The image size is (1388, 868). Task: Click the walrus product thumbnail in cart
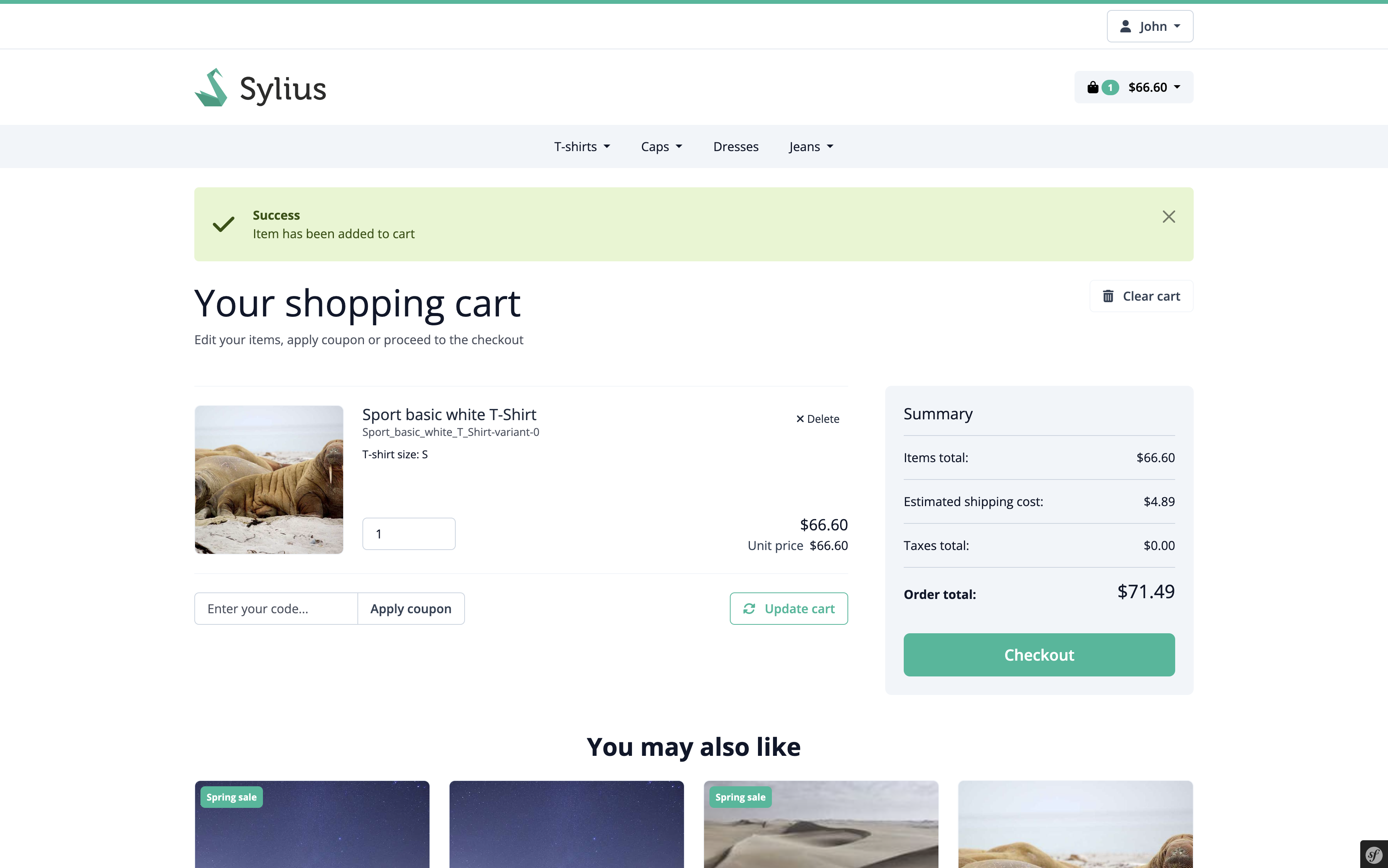point(269,479)
